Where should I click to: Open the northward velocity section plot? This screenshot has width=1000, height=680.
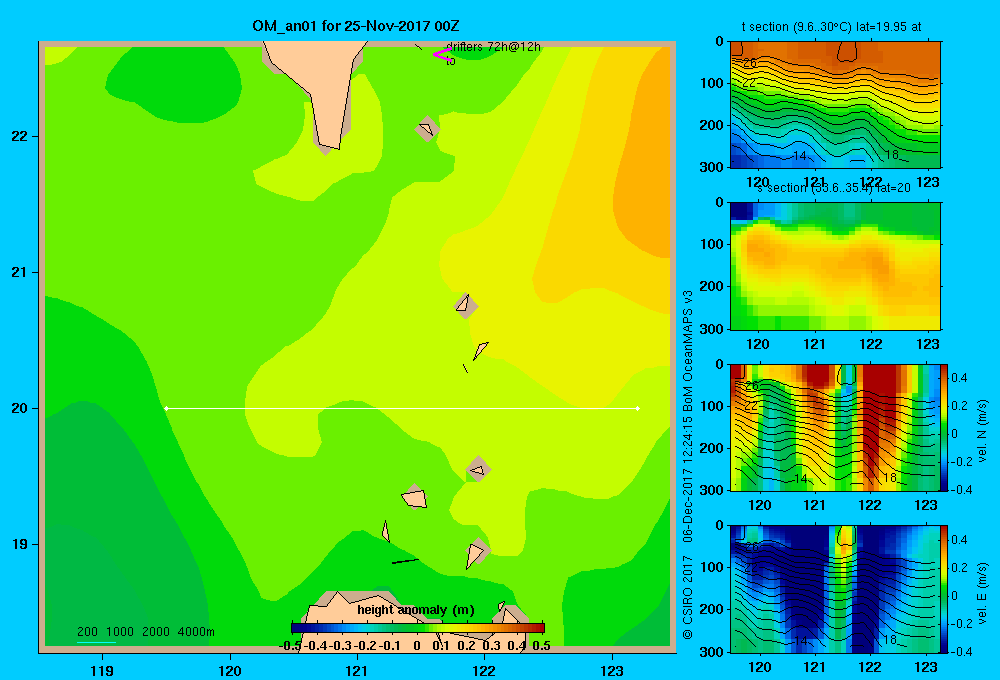pyautogui.click(x=835, y=427)
